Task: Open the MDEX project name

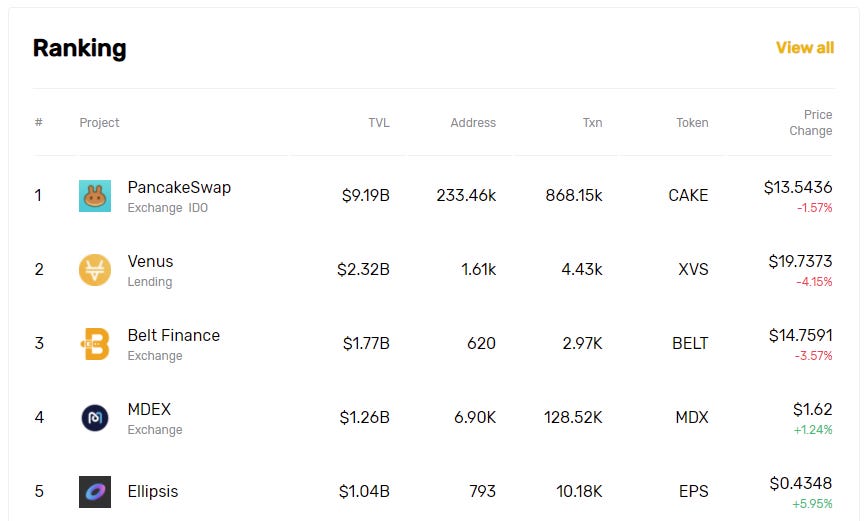Action: (x=149, y=409)
